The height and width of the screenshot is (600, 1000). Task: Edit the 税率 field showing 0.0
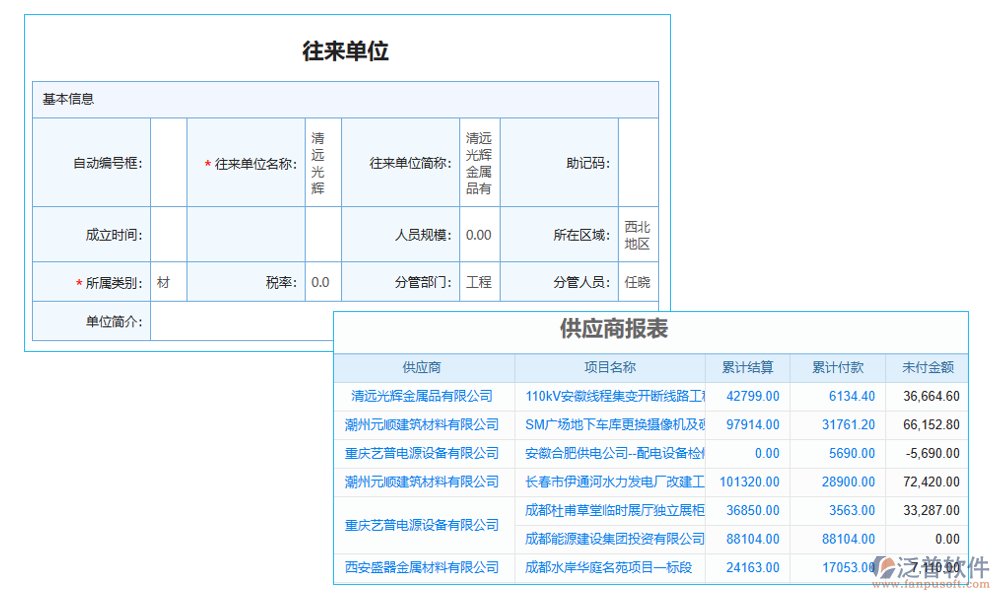pyautogui.click(x=322, y=281)
